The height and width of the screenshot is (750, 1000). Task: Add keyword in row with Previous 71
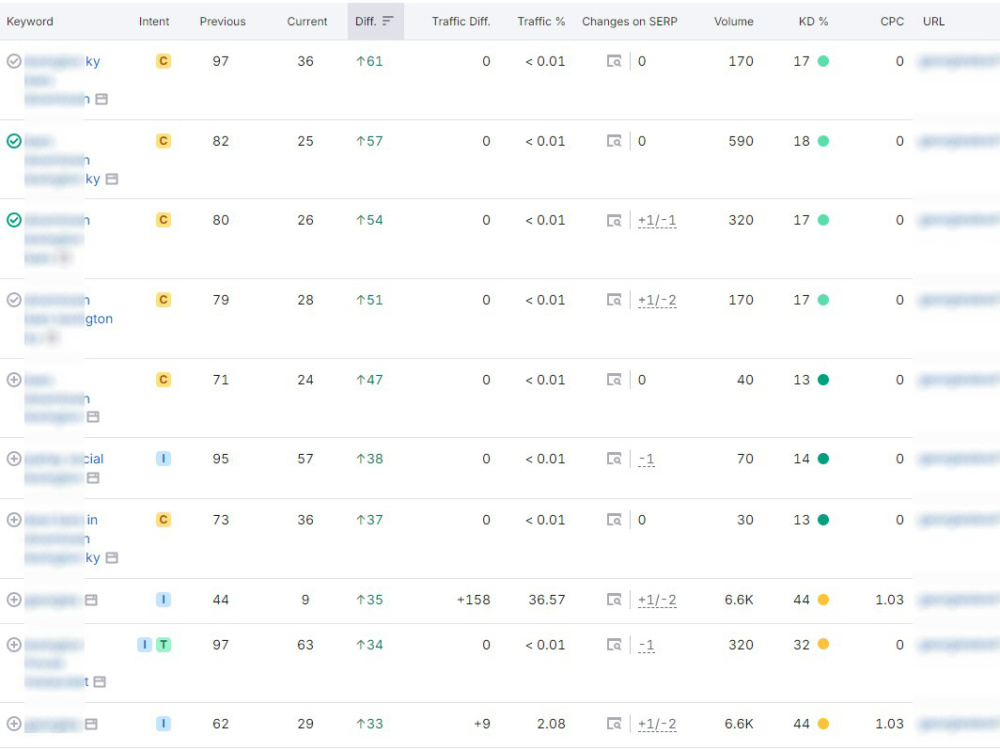[14, 379]
